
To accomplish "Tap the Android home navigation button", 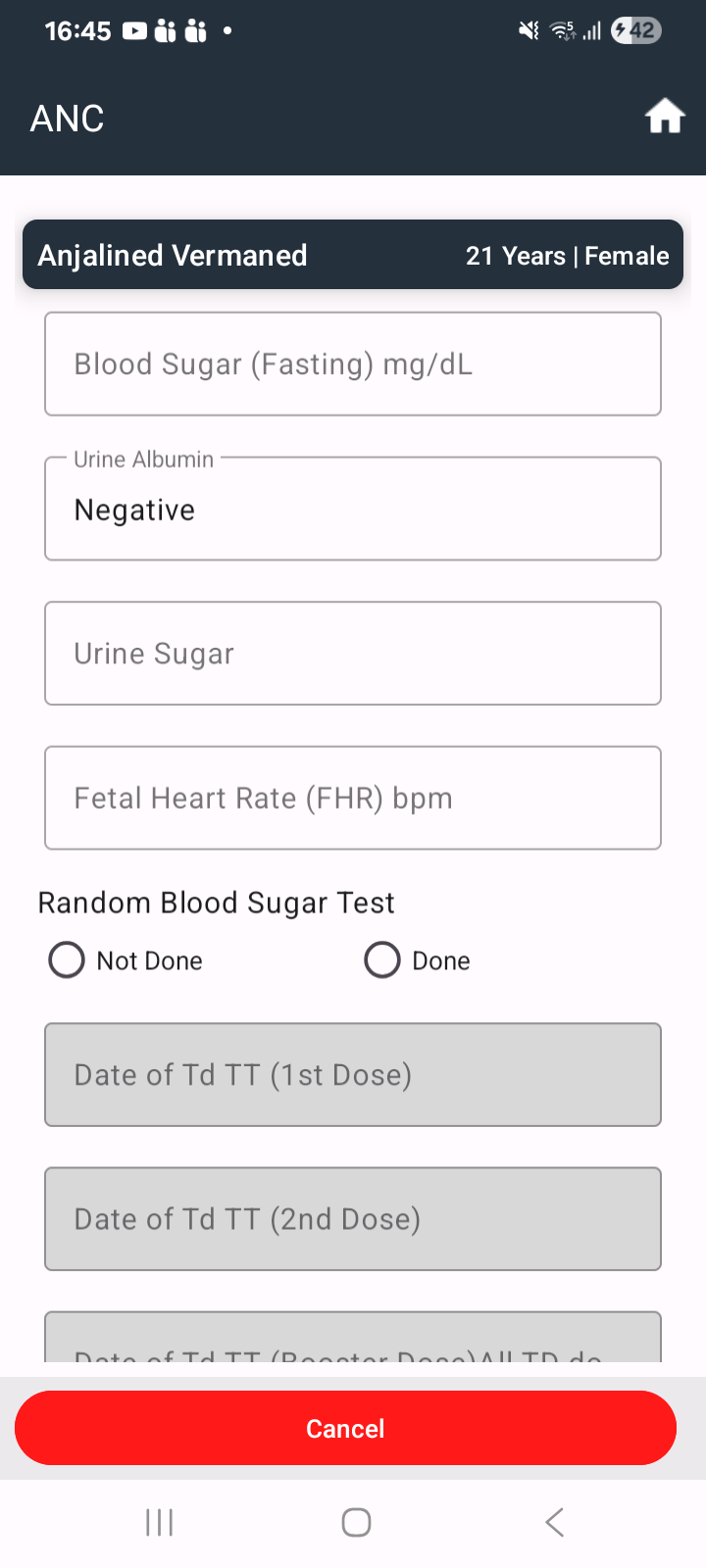I will tap(356, 1522).
